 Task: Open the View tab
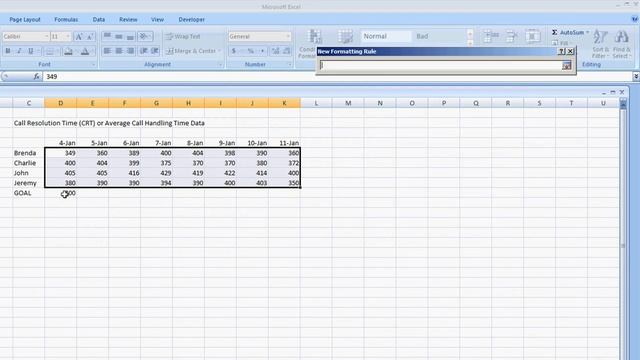click(x=157, y=20)
